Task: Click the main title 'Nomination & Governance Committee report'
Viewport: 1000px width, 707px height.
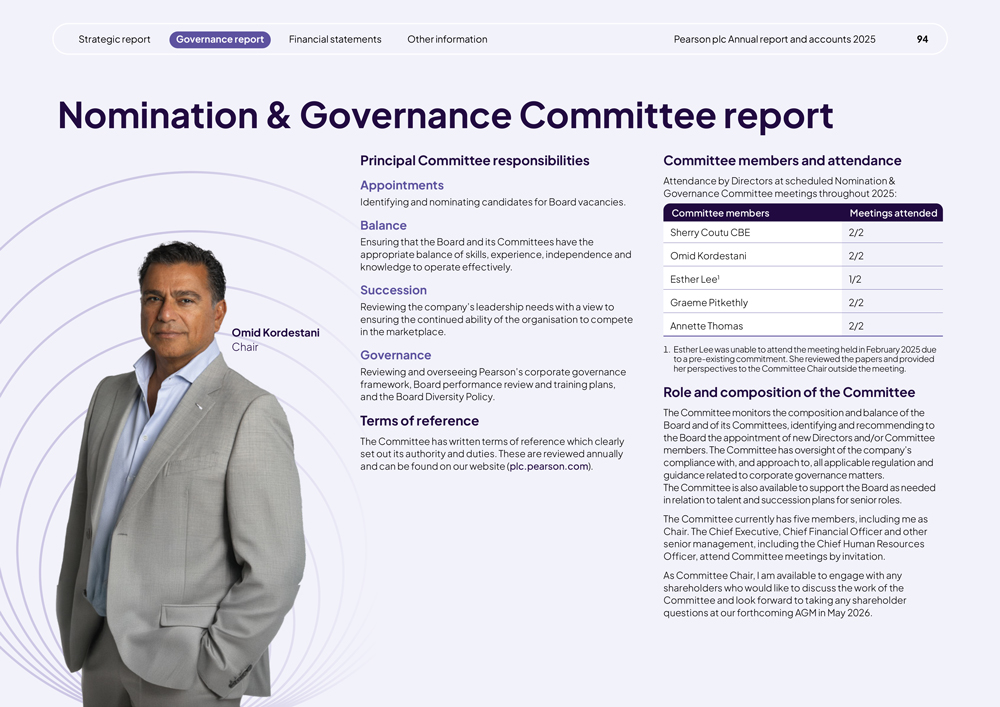Action: pyautogui.click(x=445, y=115)
